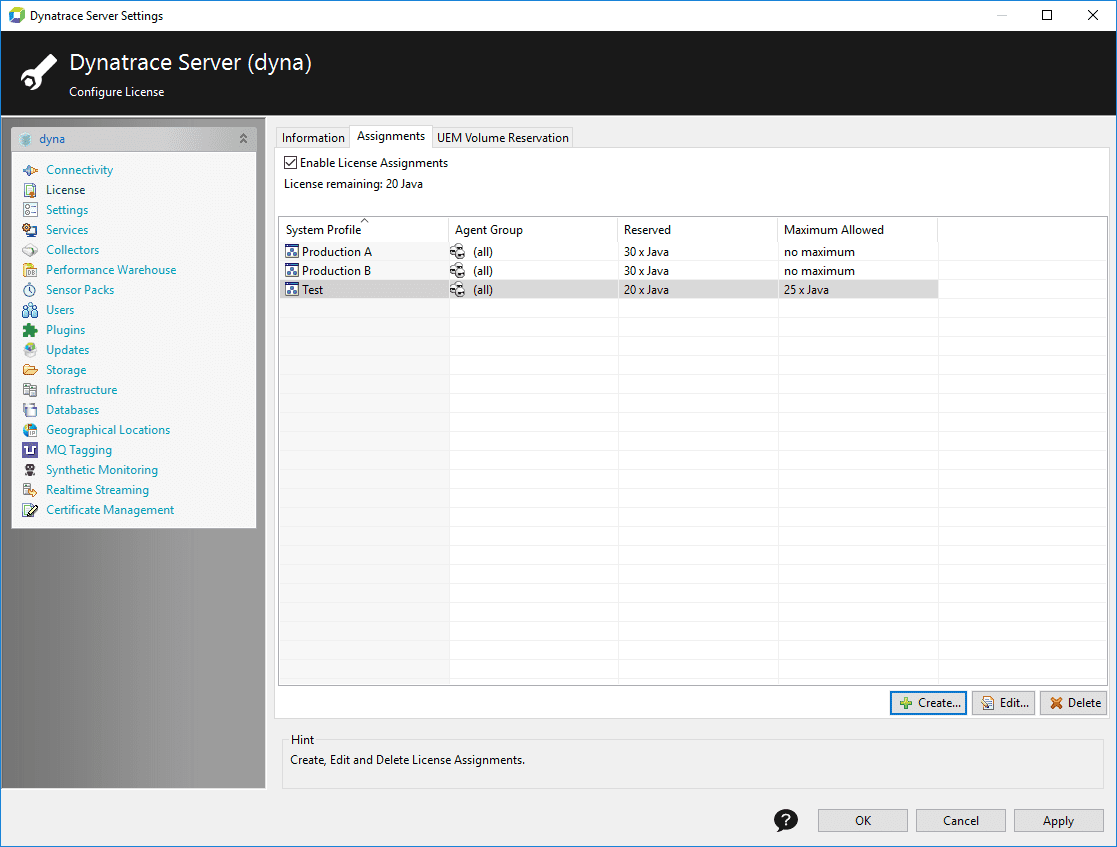The width and height of the screenshot is (1117, 847).
Task: Close the Dynatrace Server Settings window
Action: click(1093, 15)
